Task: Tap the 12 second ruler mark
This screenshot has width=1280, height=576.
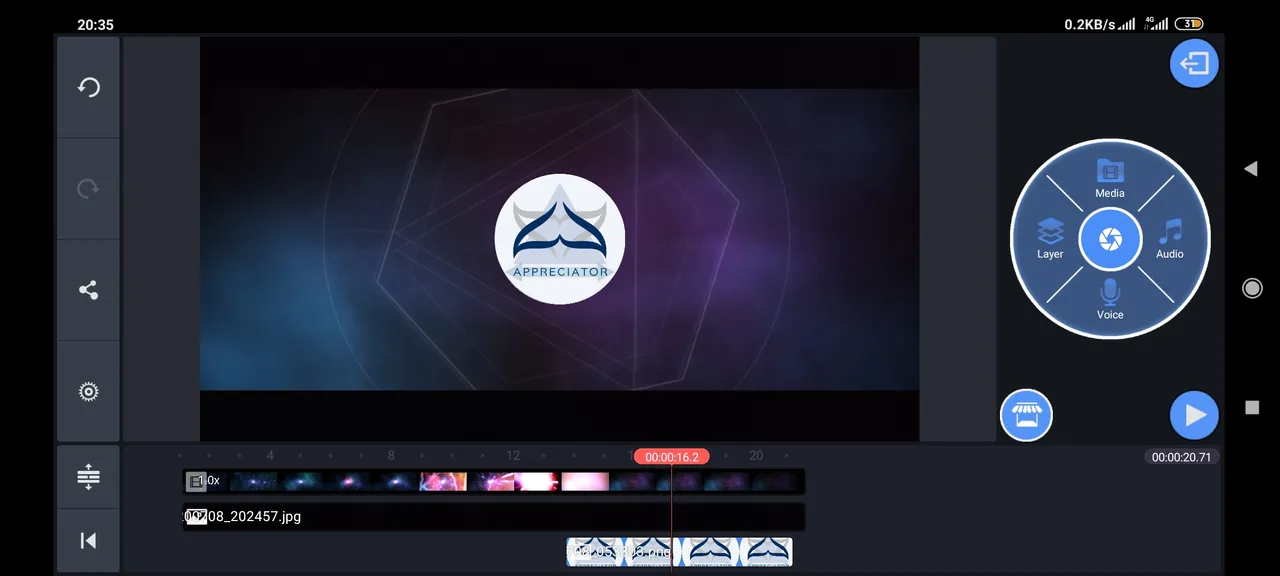Action: click(x=513, y=456)
